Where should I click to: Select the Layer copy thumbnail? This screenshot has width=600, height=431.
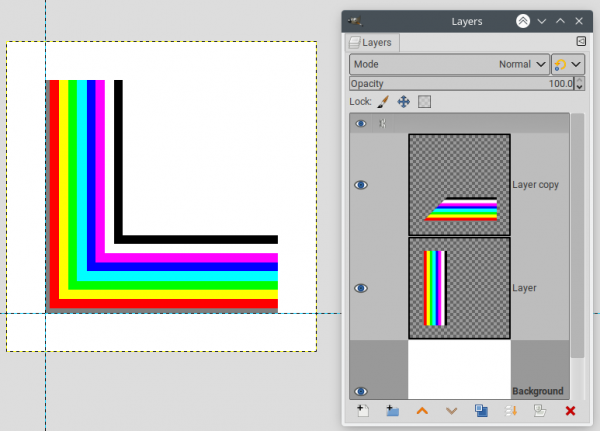459,184
